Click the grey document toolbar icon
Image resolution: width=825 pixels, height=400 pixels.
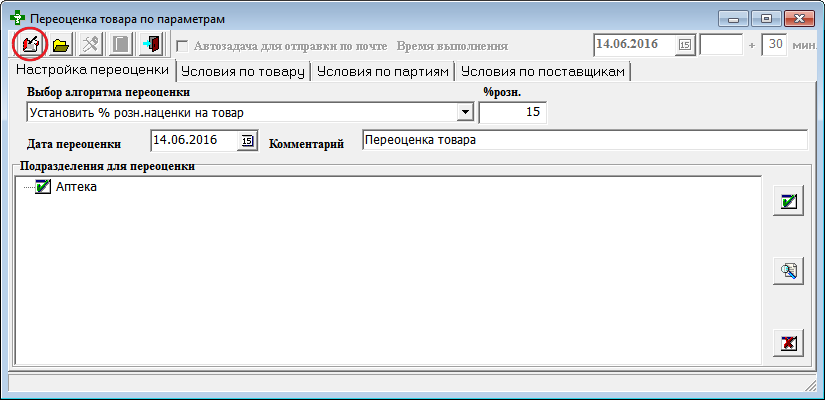(120, 45)
